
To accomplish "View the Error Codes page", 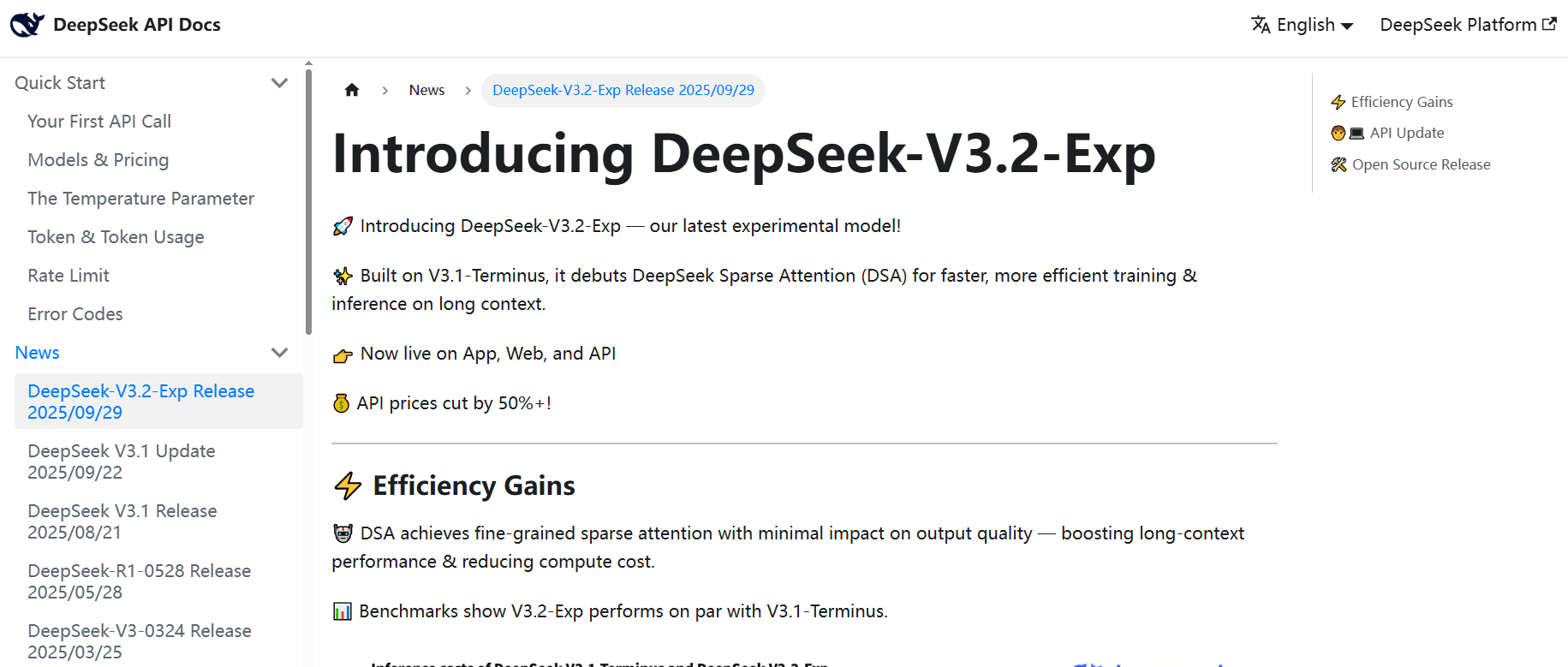I will (x=75, y=314).
